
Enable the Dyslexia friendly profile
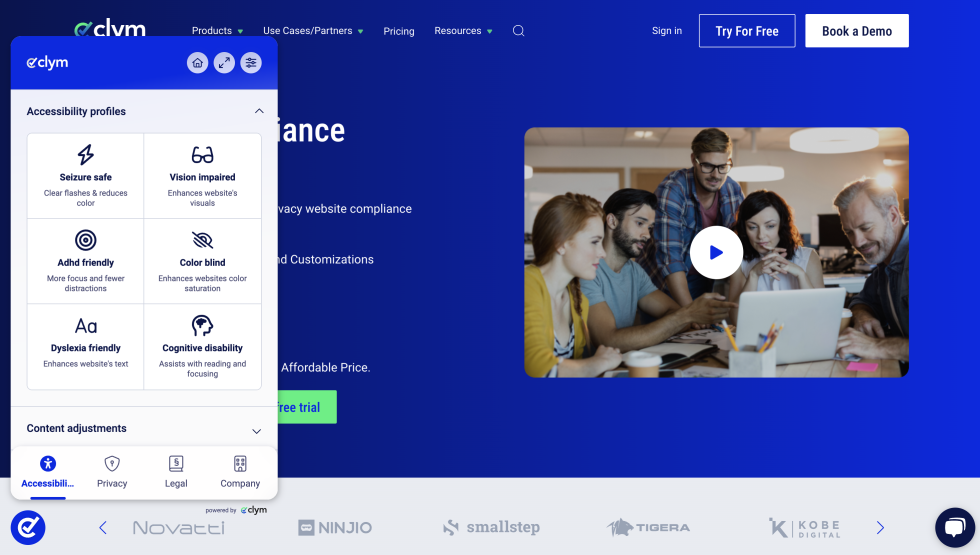[x=86, y=347]
